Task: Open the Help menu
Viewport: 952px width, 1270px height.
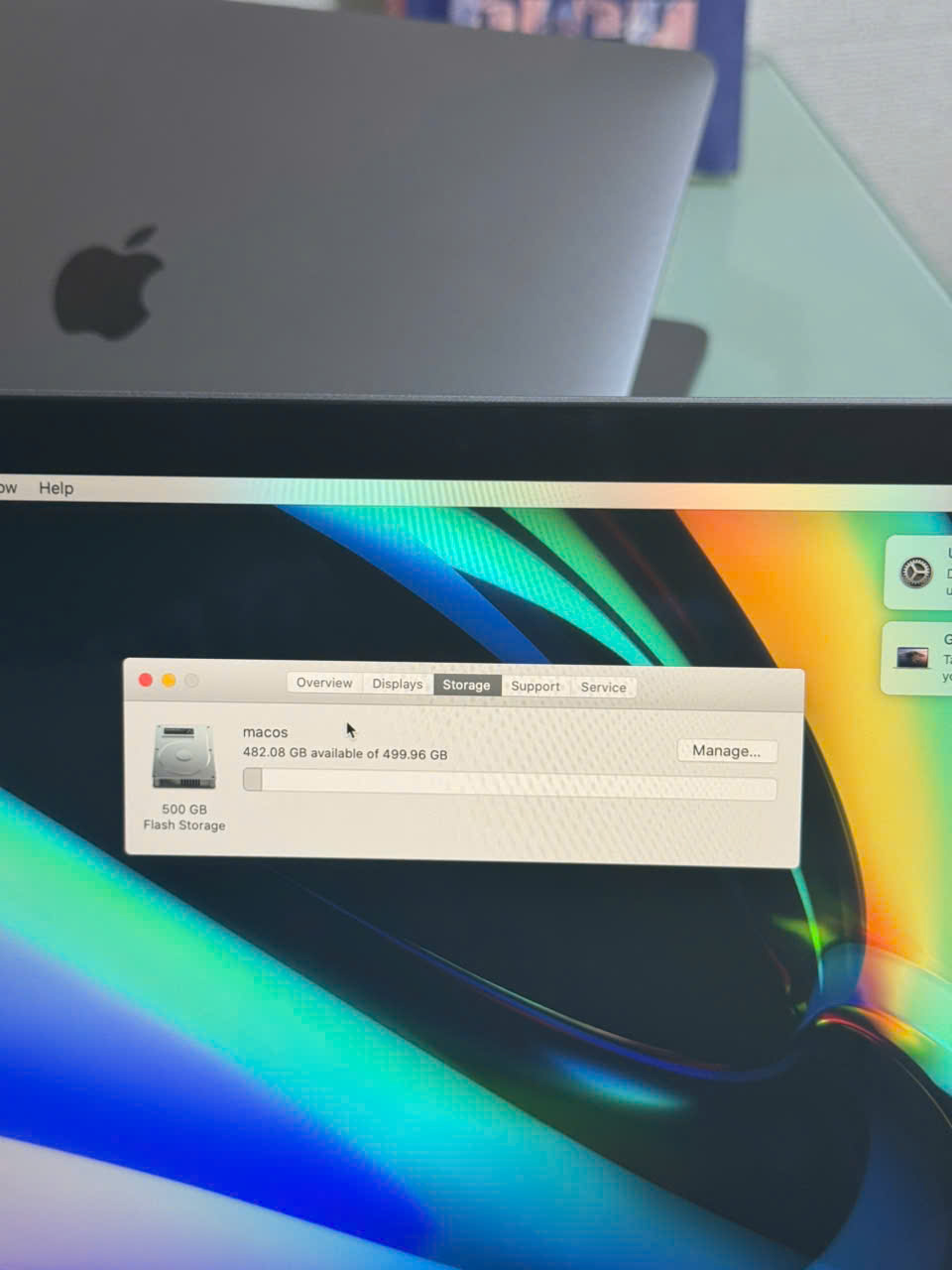Action: coord(57,488)
